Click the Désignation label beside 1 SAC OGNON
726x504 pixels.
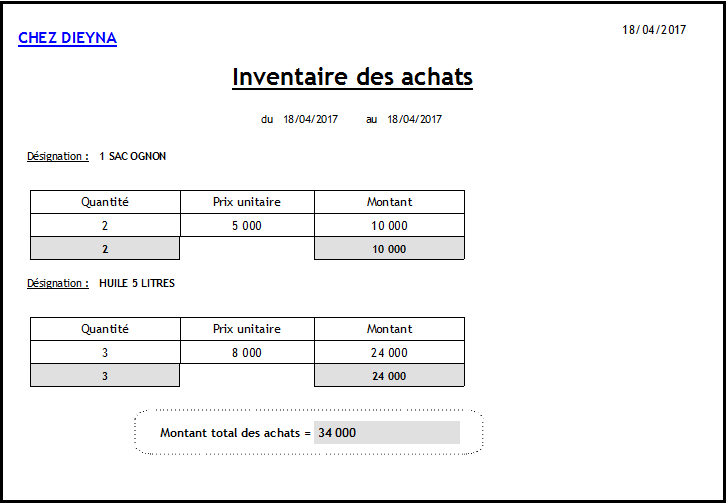(x=58, y=156)
